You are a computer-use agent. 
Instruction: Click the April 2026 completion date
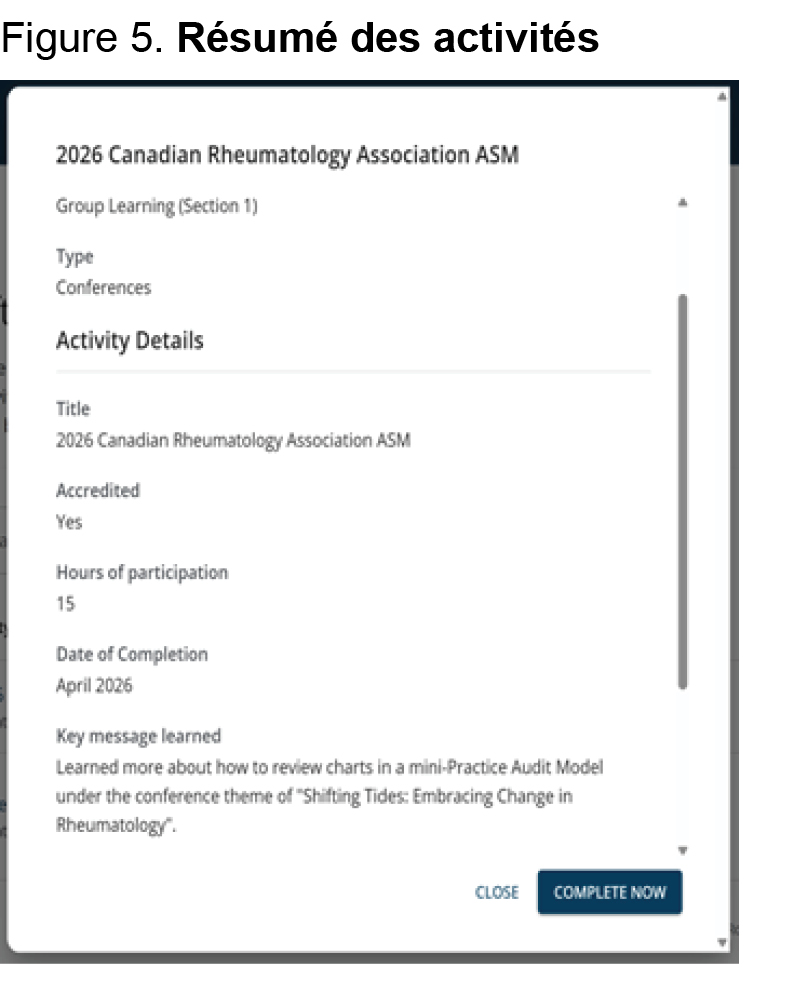click(94, 685)
